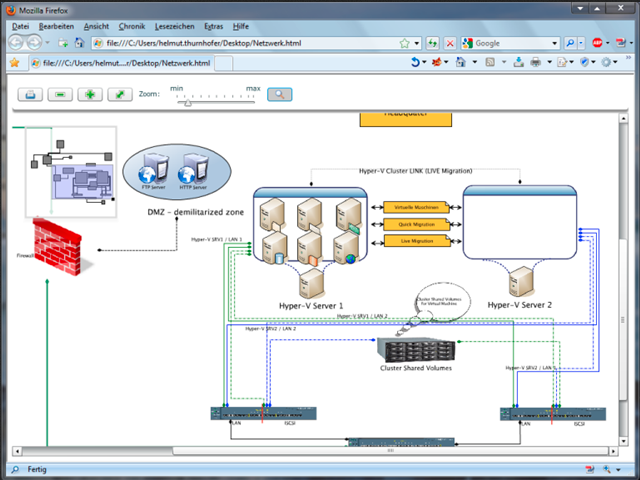Click the Cluster Shared Volumes storage device
This screenshot has height=480, width=640.
416,349
